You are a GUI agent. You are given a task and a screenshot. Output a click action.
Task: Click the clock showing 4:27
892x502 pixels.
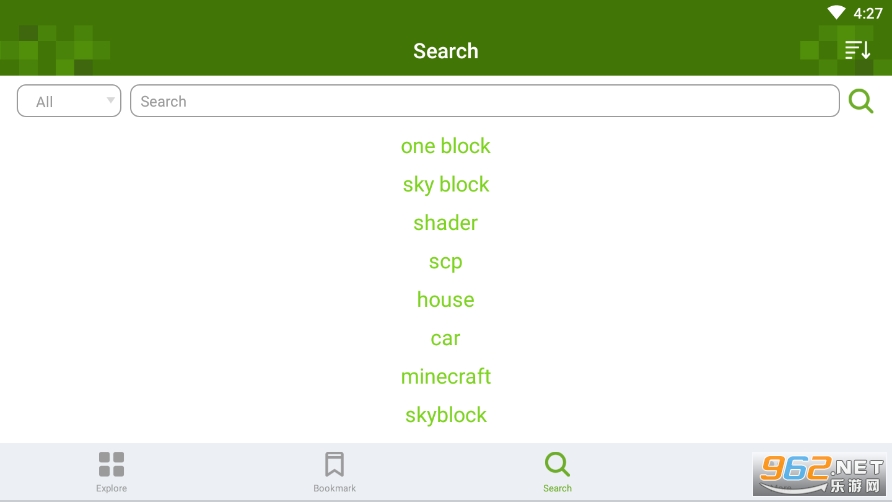click(x=867, y=14)
